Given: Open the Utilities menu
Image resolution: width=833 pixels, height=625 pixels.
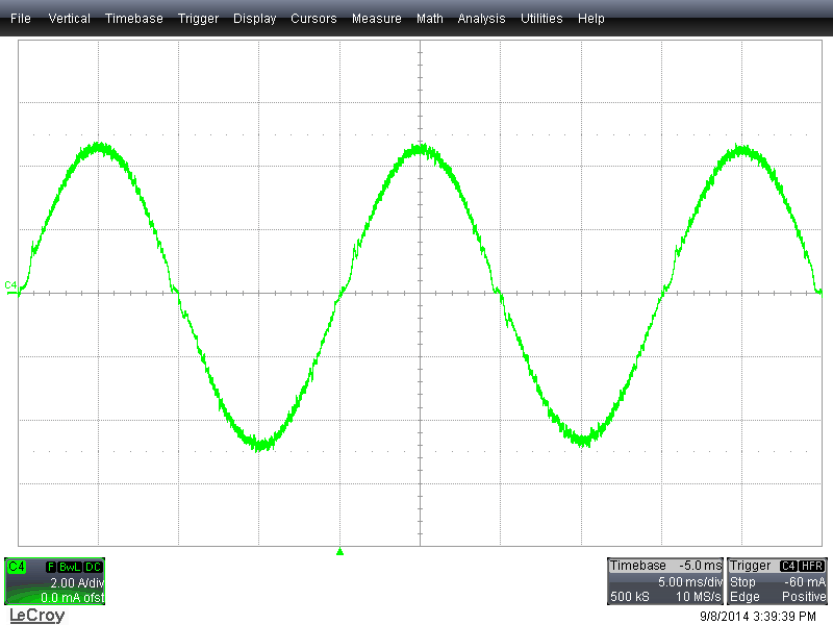Looking at the screenshot, I should [x=542, y=18].
